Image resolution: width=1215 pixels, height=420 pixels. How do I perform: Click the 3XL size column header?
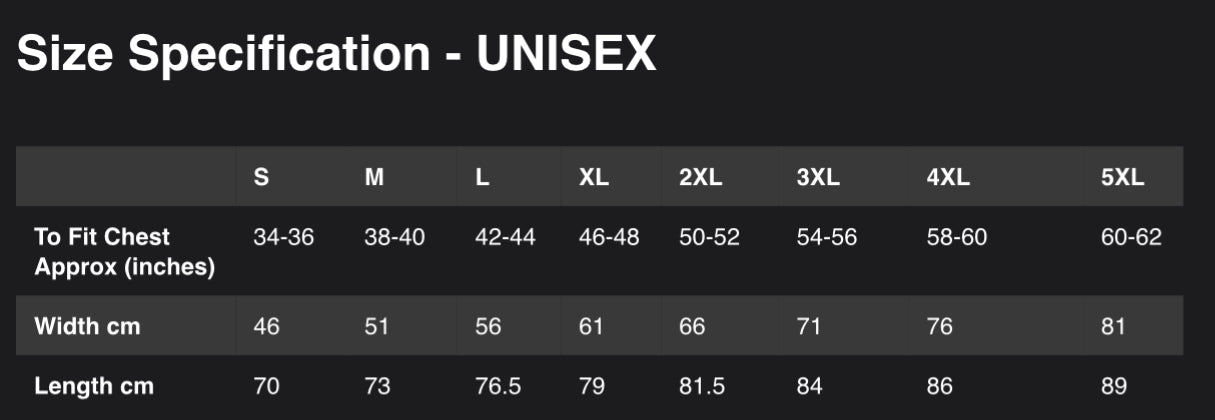[818, 178]
